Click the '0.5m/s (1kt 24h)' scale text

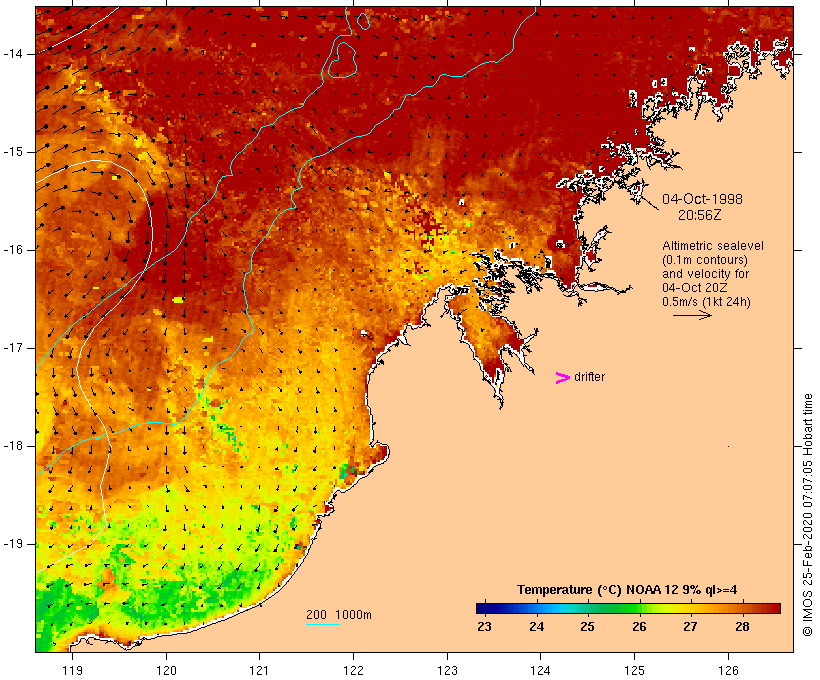pos(706,302)
